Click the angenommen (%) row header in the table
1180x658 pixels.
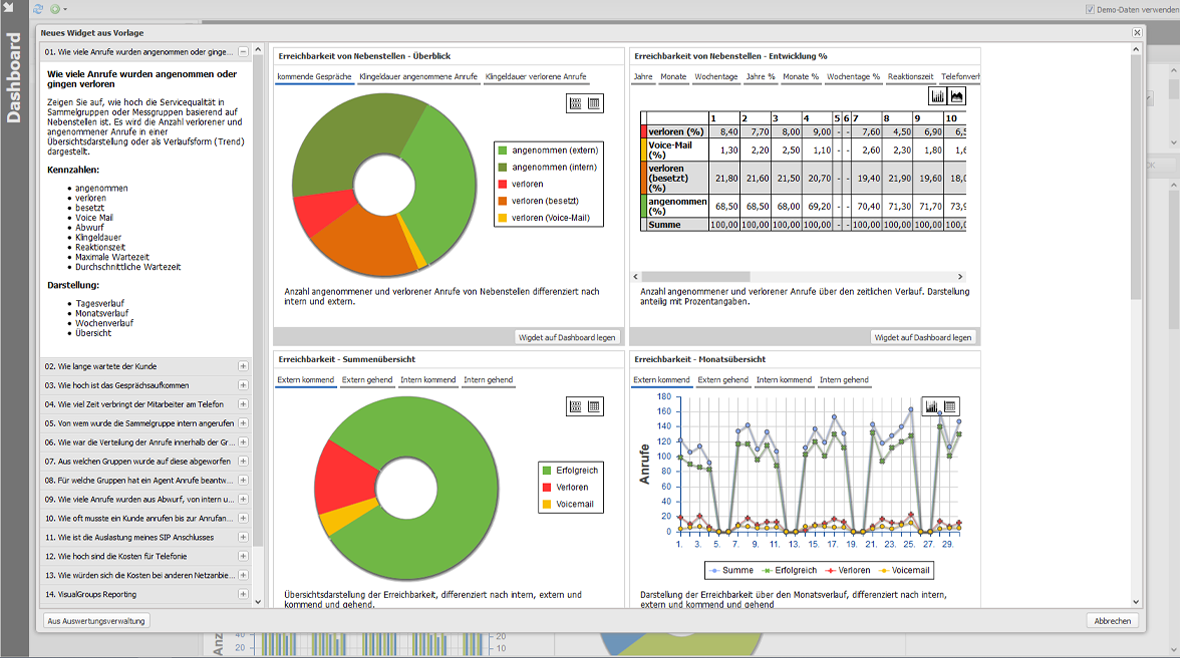point(677,206)
